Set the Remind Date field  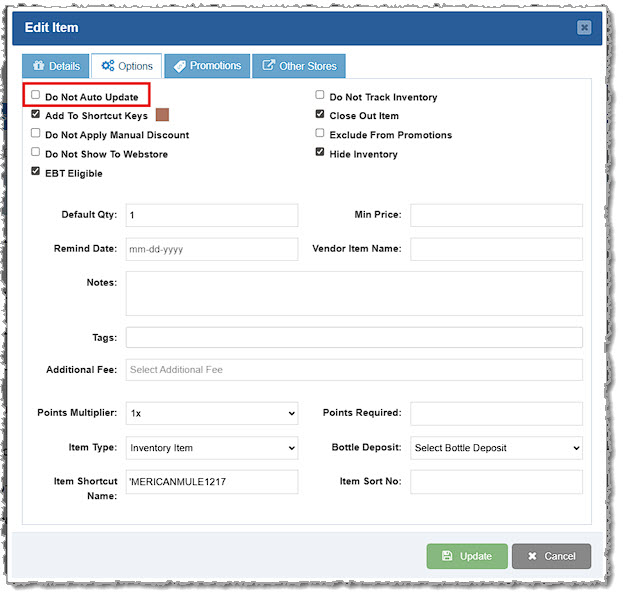[212, 249]
